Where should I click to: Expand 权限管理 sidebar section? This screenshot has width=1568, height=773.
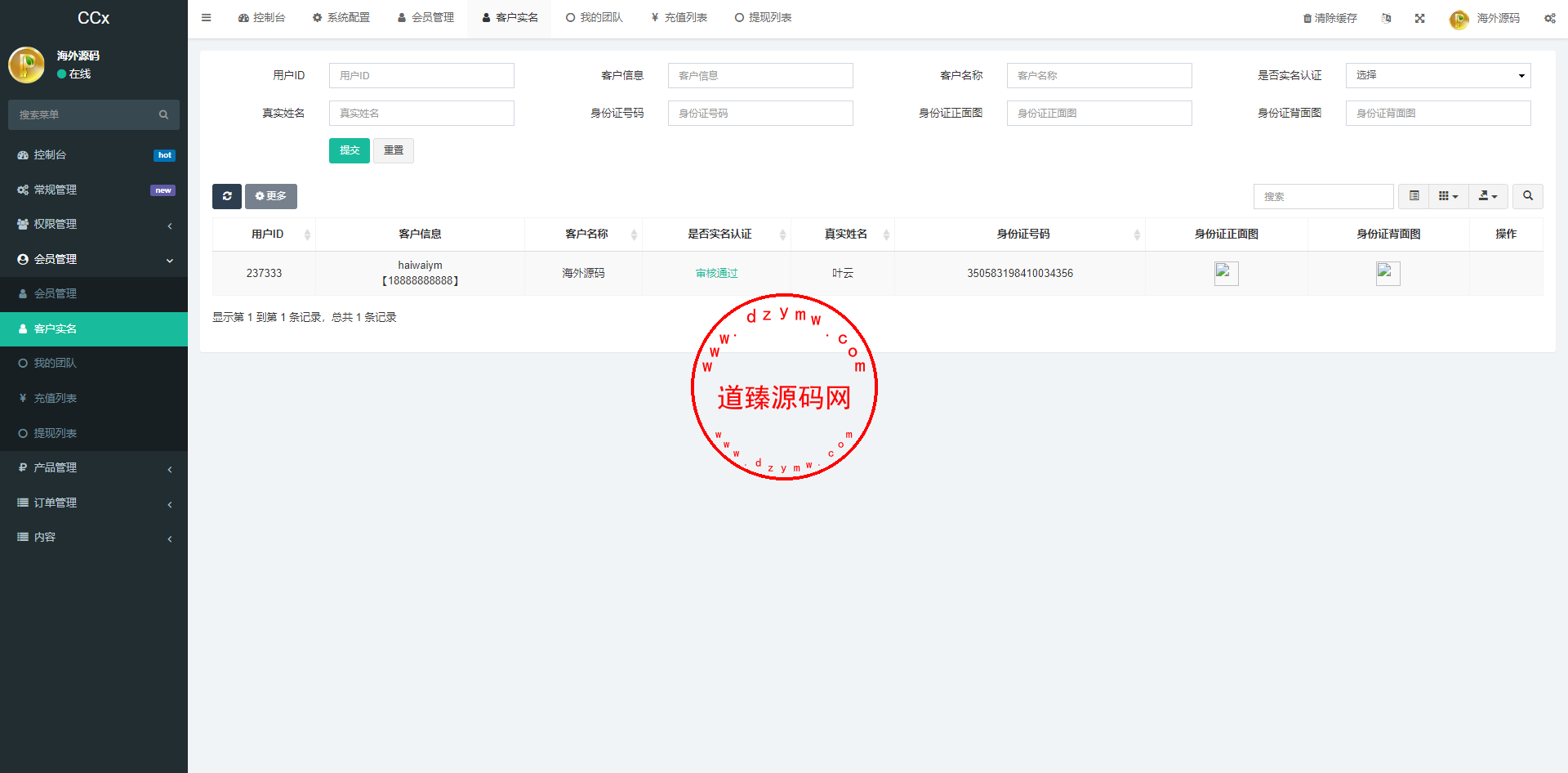coord(94,224)
